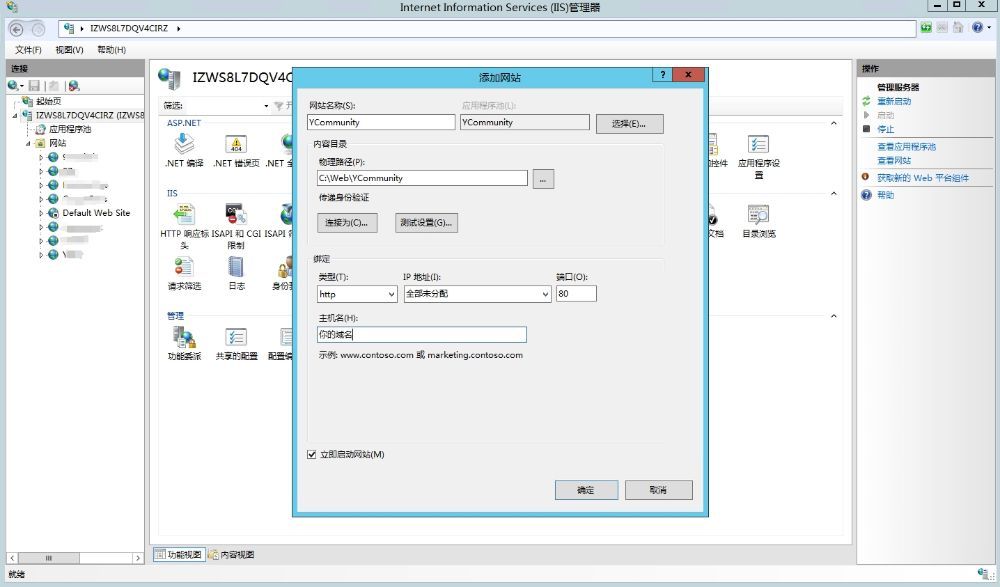Click the browse ... button for physical path
1000x587 pixels.
tap(543, 179)
